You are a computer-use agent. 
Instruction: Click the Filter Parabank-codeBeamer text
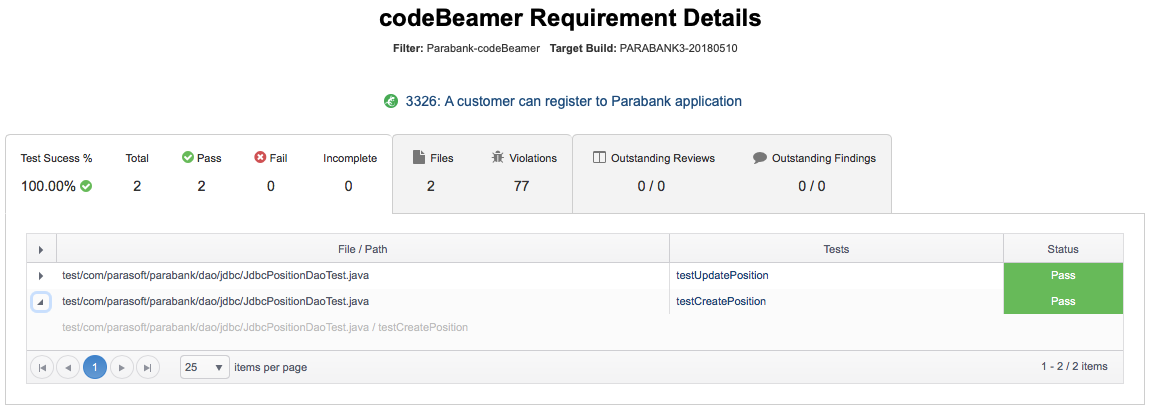coord(466,48)
